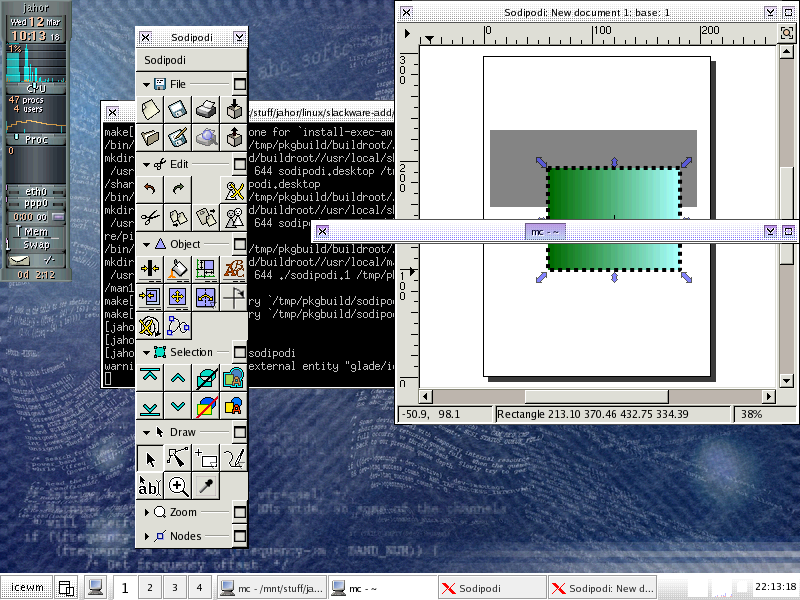The height and width of the screenshot is (600, 800).
Task: Toggle the square box beside Zoom section
Action: (239, 512)
